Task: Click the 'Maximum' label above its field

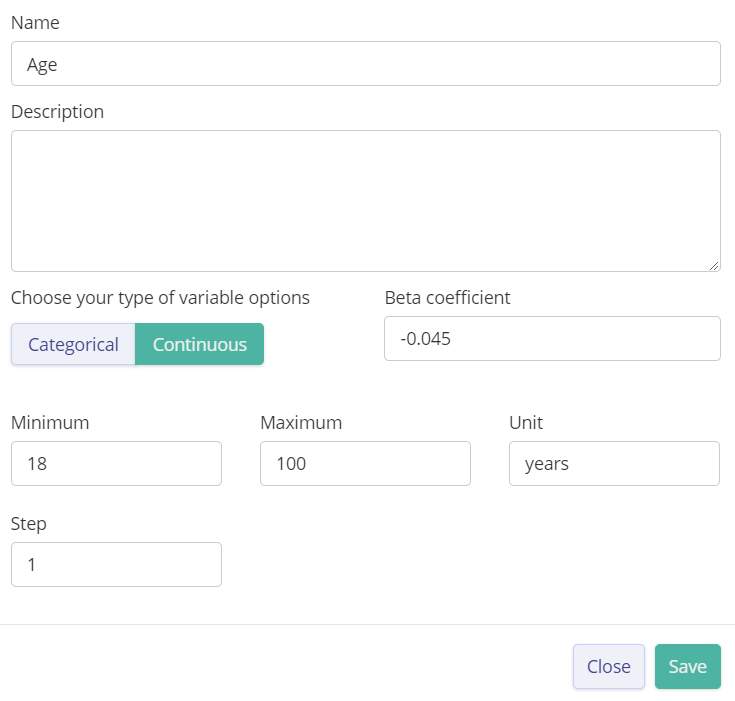Action: click(x=301, y=422)
